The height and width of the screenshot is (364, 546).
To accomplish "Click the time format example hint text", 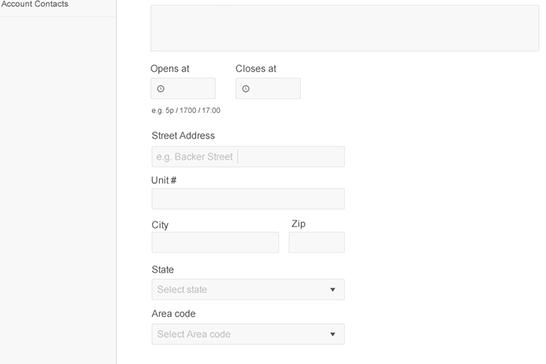I will click(186, 110).
